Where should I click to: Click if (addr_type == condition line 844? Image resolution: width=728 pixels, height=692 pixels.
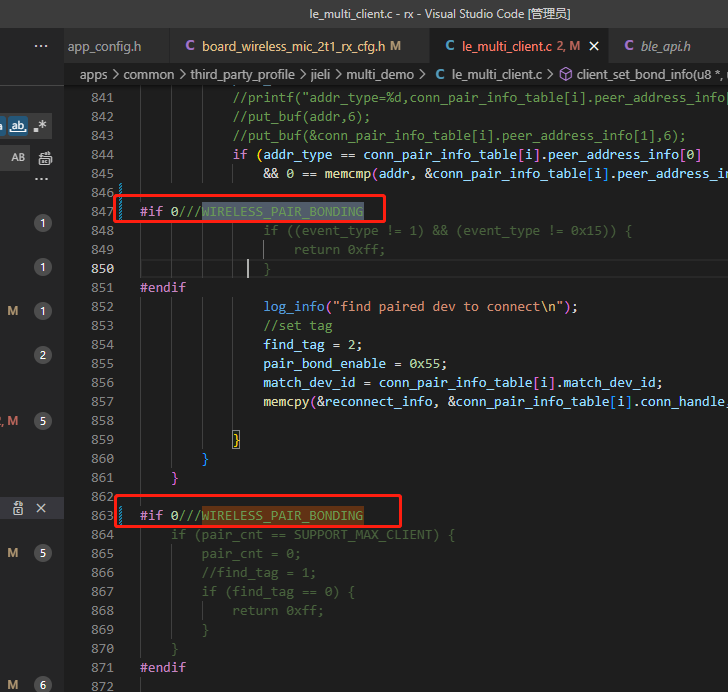pyautogui.click(x=467, y=155)
